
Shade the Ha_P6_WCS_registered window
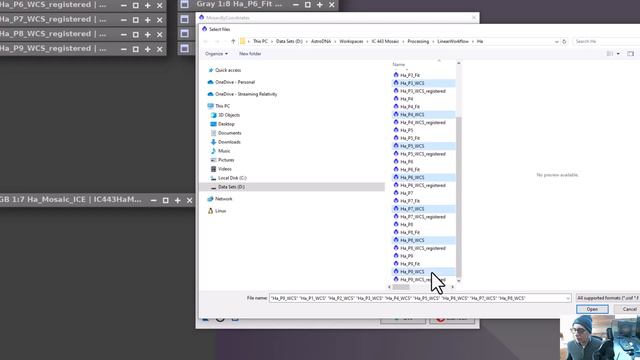click(124, 6)
